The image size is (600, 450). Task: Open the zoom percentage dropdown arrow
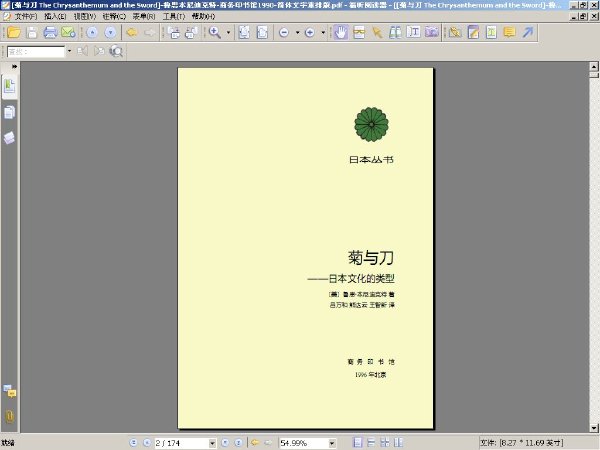pos(332,443)
